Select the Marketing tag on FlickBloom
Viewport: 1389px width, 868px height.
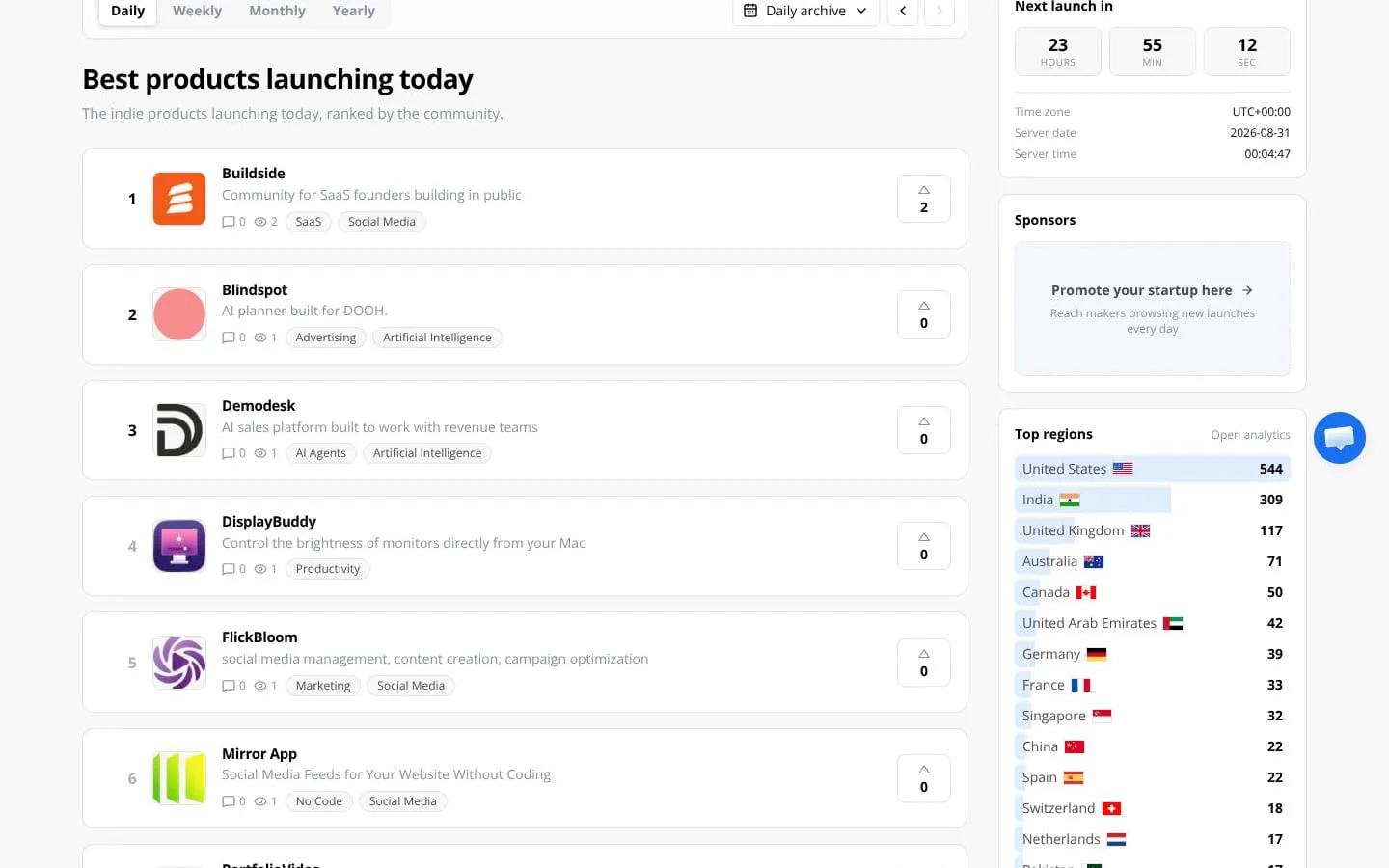[x=323, y=686]
